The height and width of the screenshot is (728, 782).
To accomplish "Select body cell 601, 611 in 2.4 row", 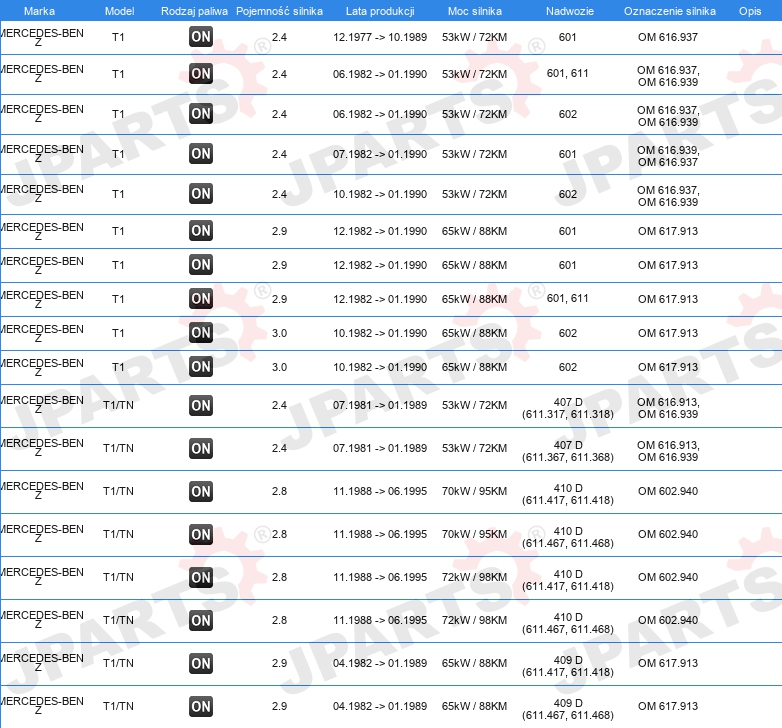I will click(568, 73).
